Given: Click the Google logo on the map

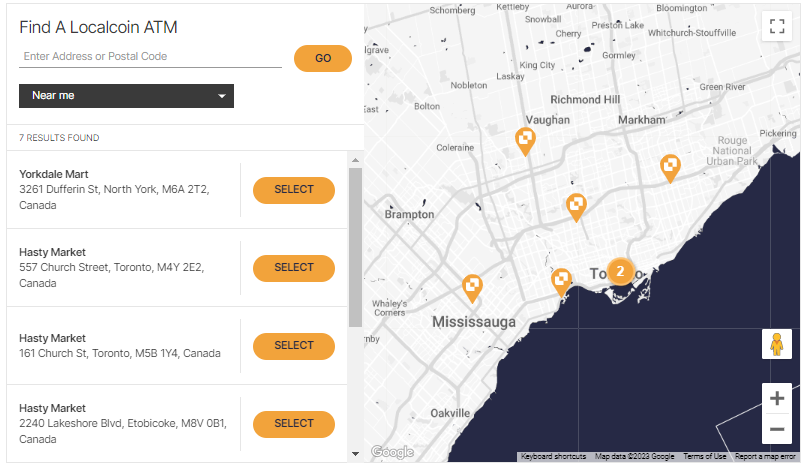Looking at the screenshot, I should click(393, 452).
